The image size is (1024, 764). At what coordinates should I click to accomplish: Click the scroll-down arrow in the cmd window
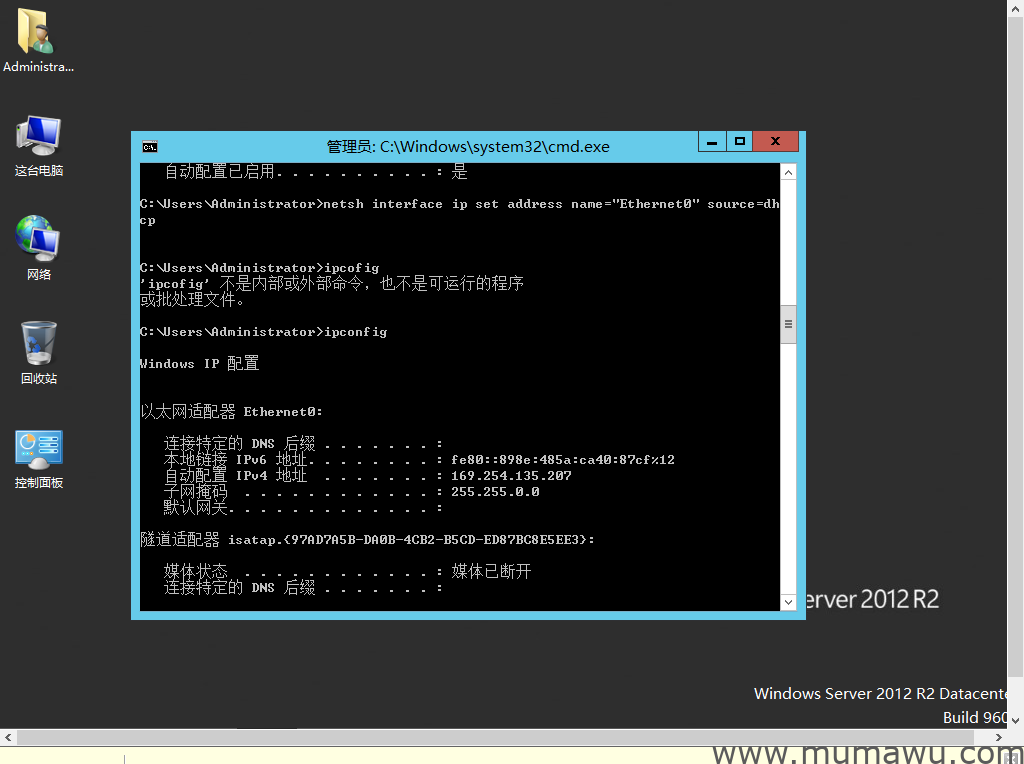[x=788, y=601]
